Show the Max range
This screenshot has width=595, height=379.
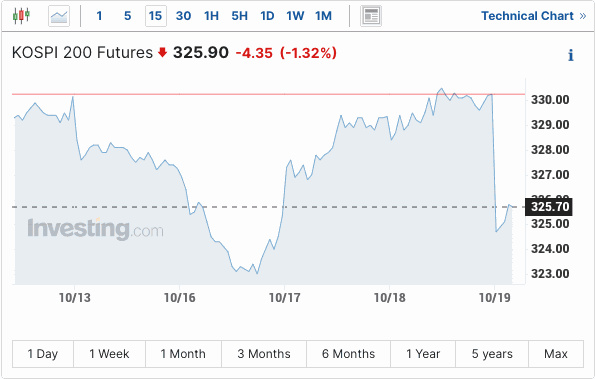click(556, 354)
